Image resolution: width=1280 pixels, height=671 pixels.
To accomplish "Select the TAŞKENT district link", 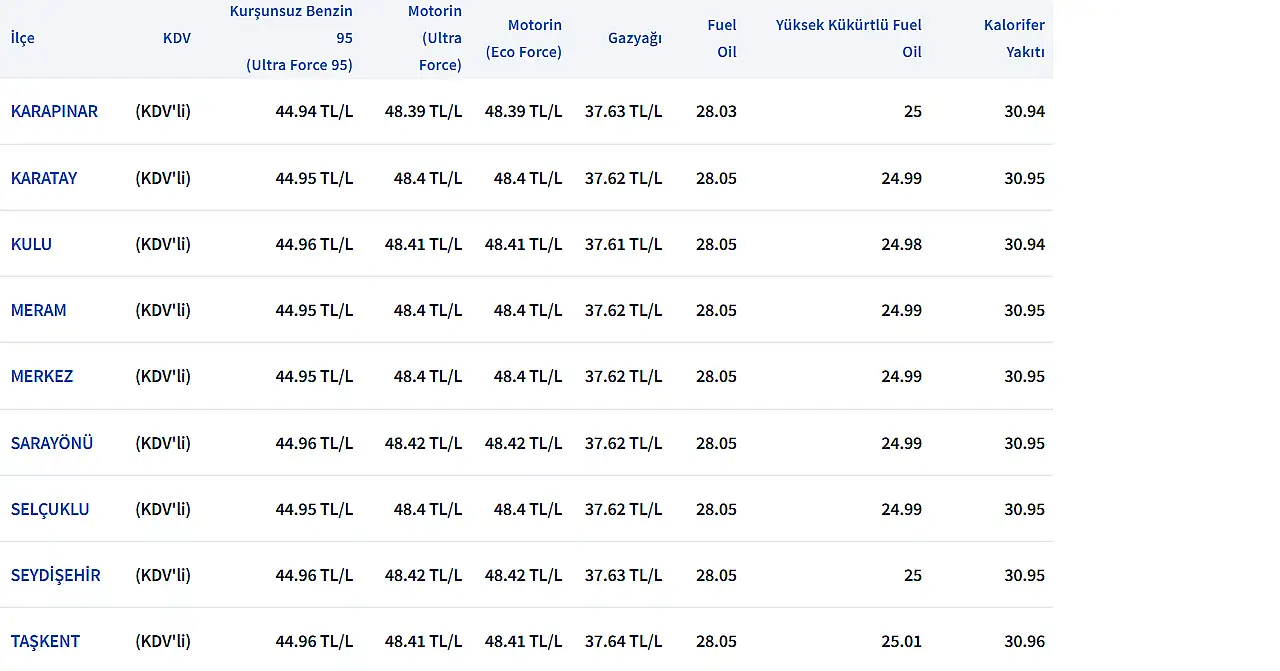I will tap(45, 641).
